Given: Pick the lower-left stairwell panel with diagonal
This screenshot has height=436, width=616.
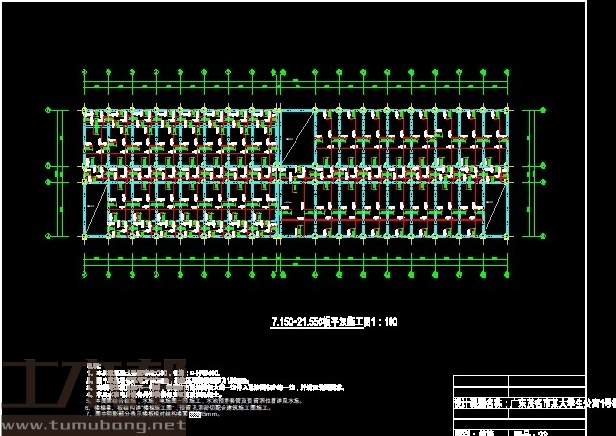Looking at the screenshot, I should [x=95, y=208].
